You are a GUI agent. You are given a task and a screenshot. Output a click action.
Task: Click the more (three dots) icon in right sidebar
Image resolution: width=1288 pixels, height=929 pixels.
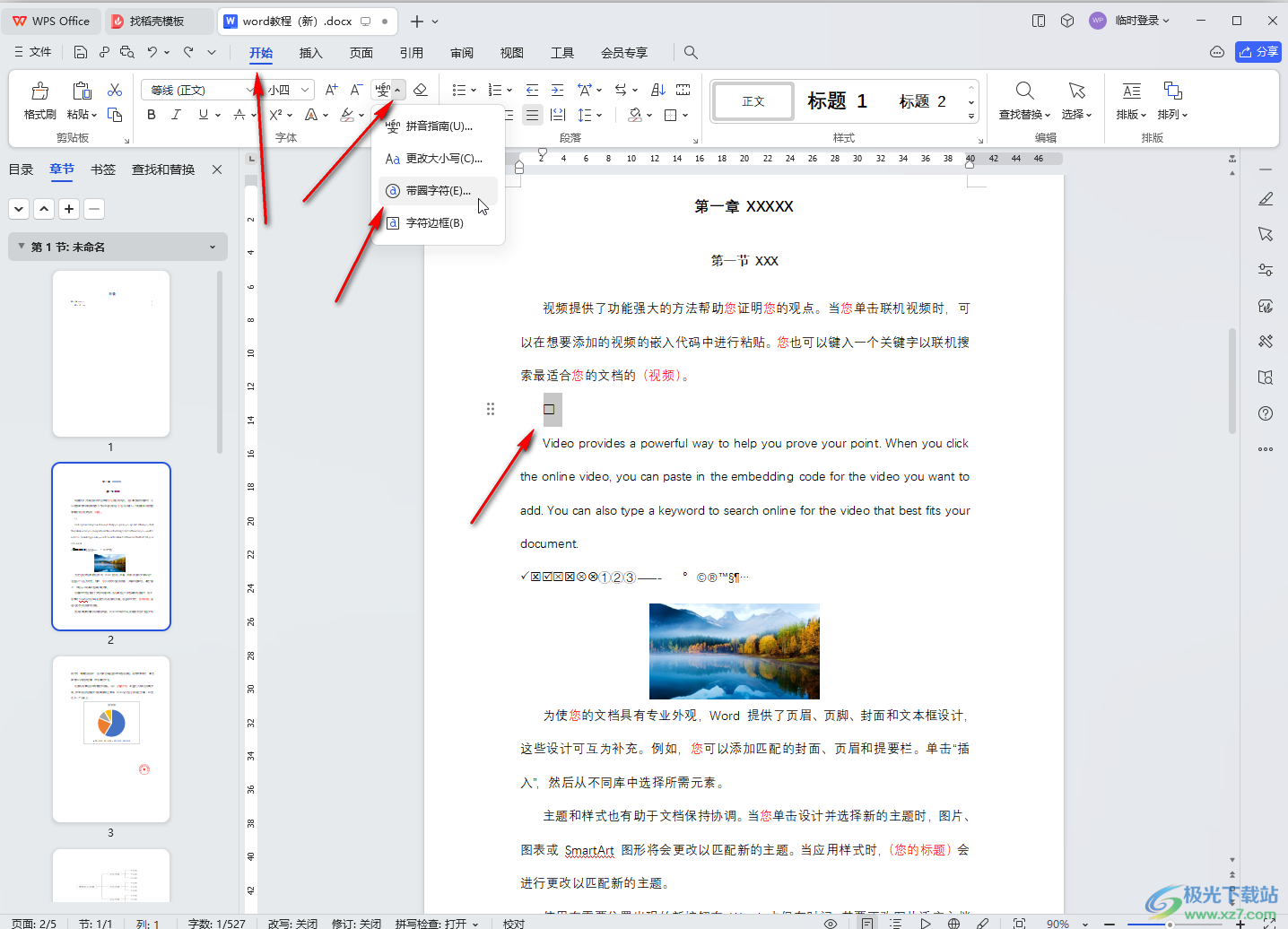[1266, 449]
